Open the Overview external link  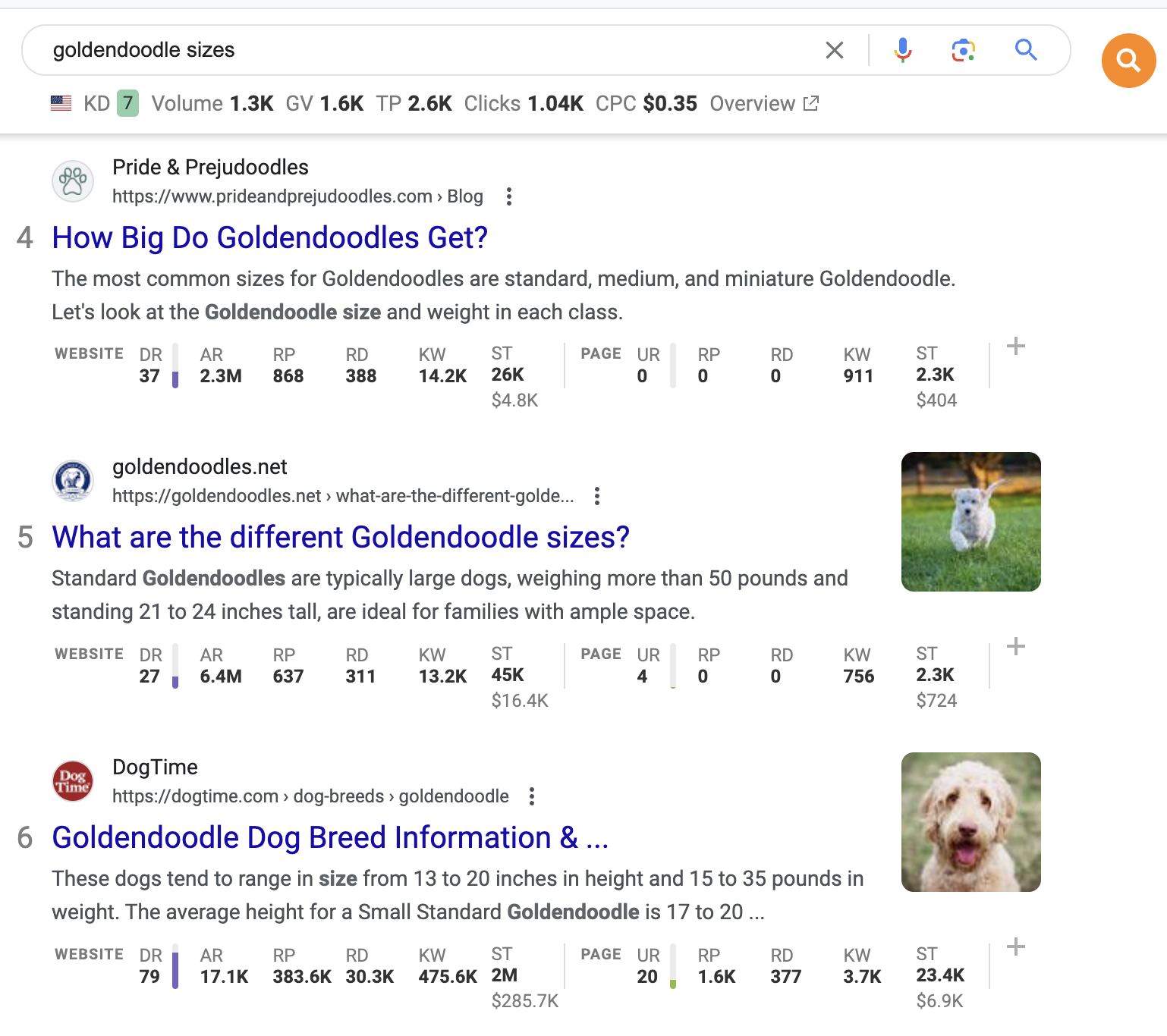(764, 103)
